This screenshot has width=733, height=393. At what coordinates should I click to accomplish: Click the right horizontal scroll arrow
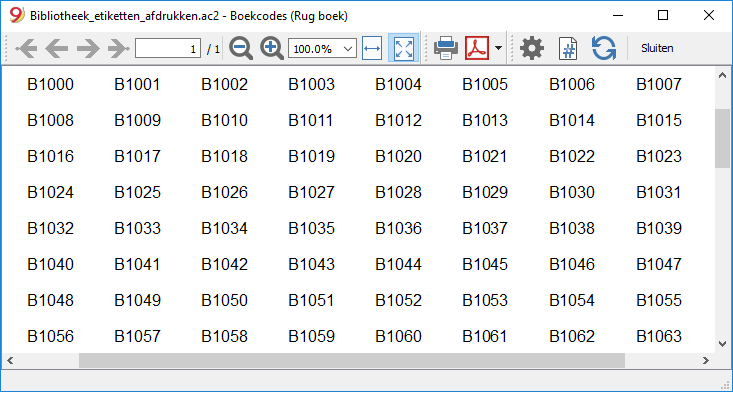[x=706, y=360]
